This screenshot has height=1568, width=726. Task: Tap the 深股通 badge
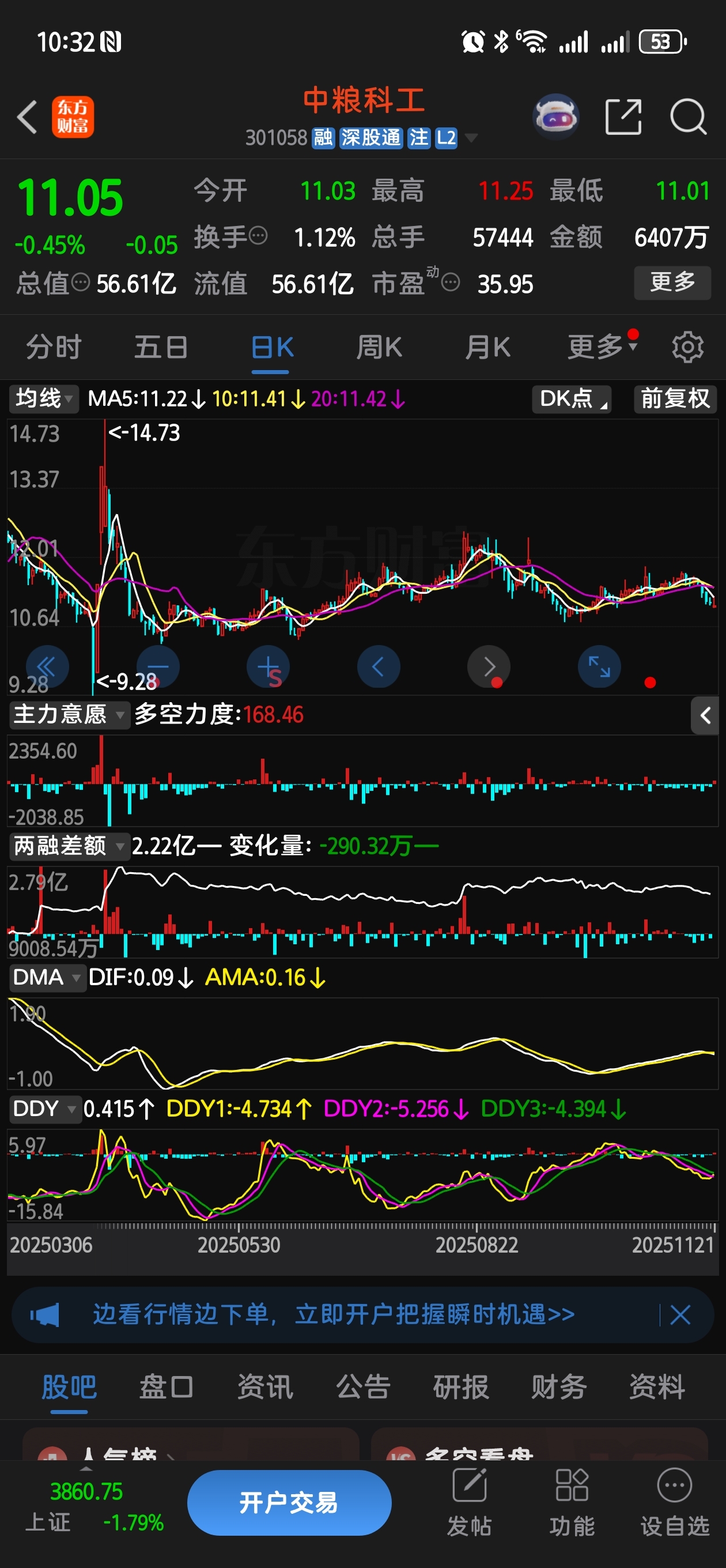370,138
